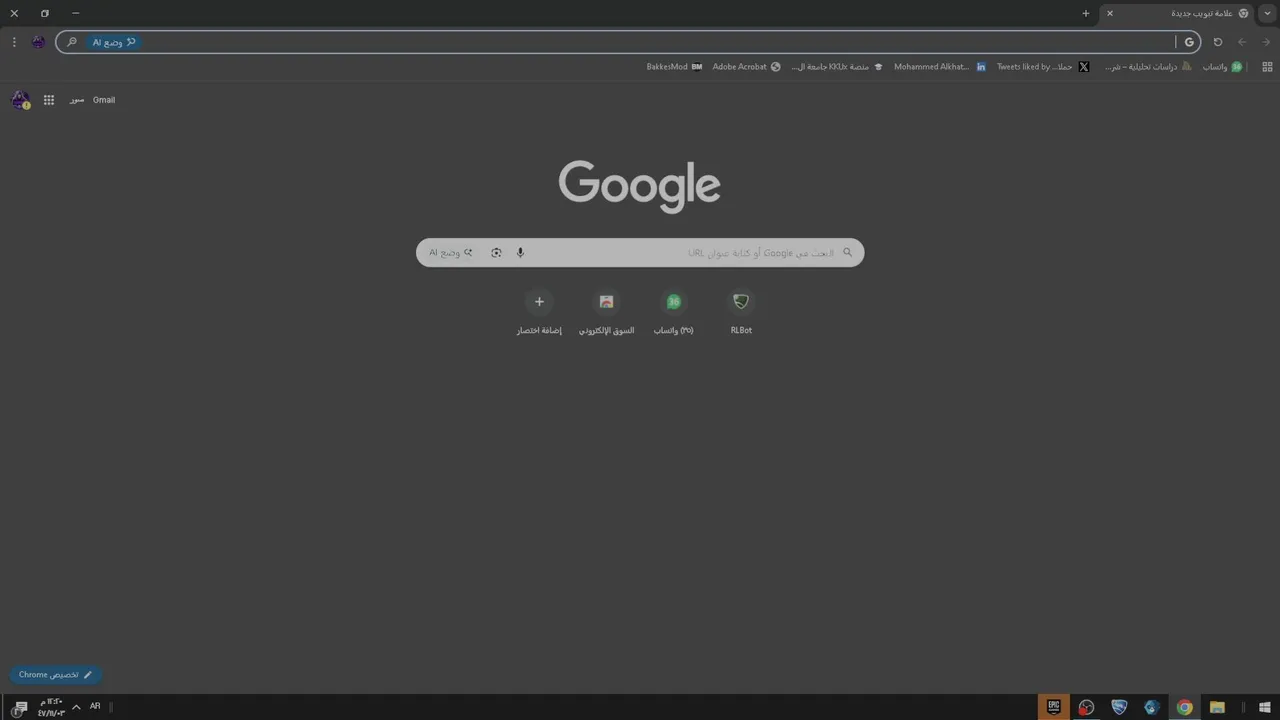
Task: Open the BakkesMod bookmark
Action: pos(674,67)
